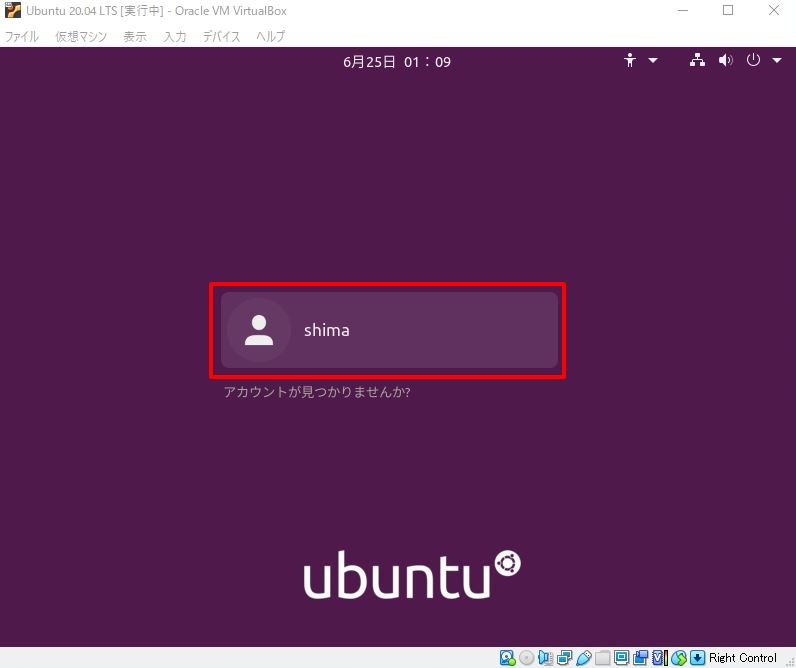Click the keyboard capture arrow icon

(698, 658)
